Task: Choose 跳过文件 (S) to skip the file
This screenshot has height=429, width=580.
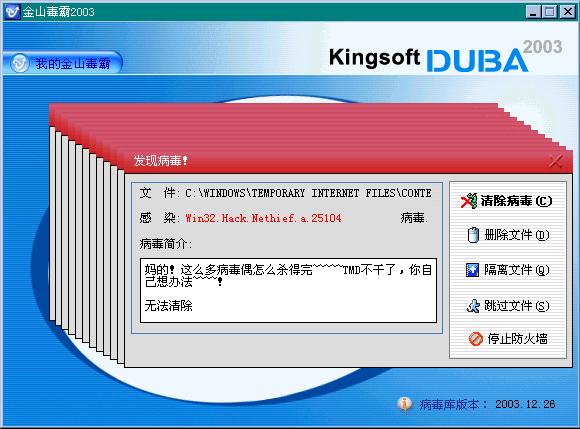Action: 508,305
